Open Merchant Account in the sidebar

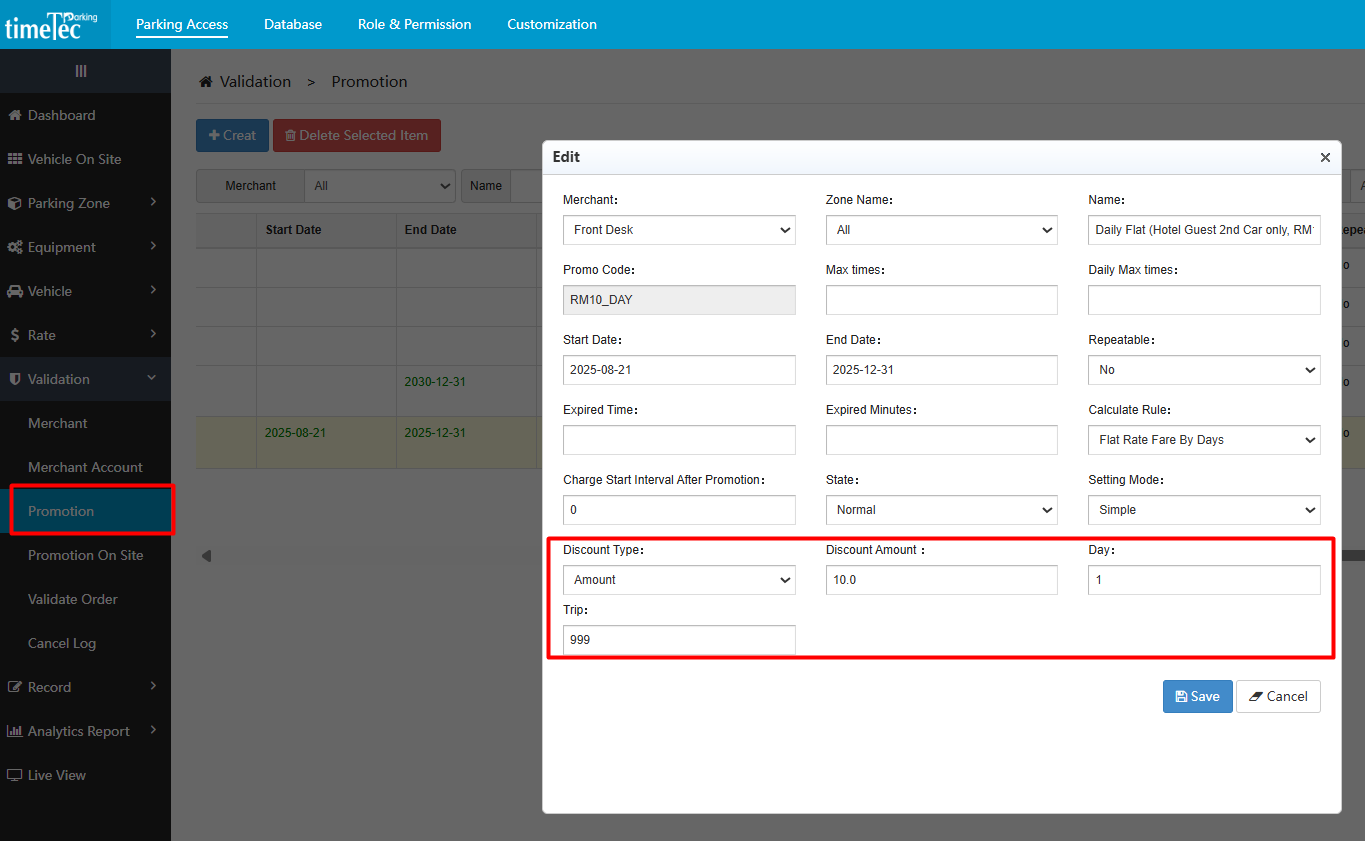pyautogui.click(x=85, y=467)
